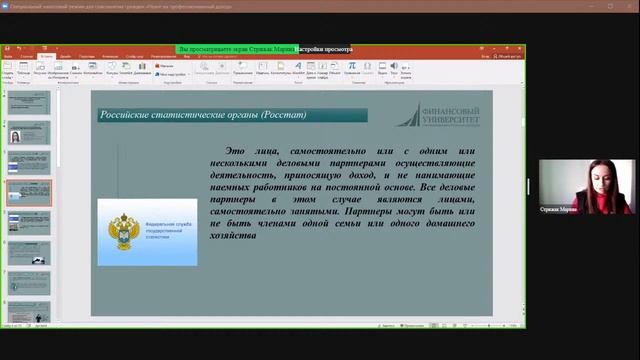Click the Chart icon in ribbon

(x=142, y=69)
